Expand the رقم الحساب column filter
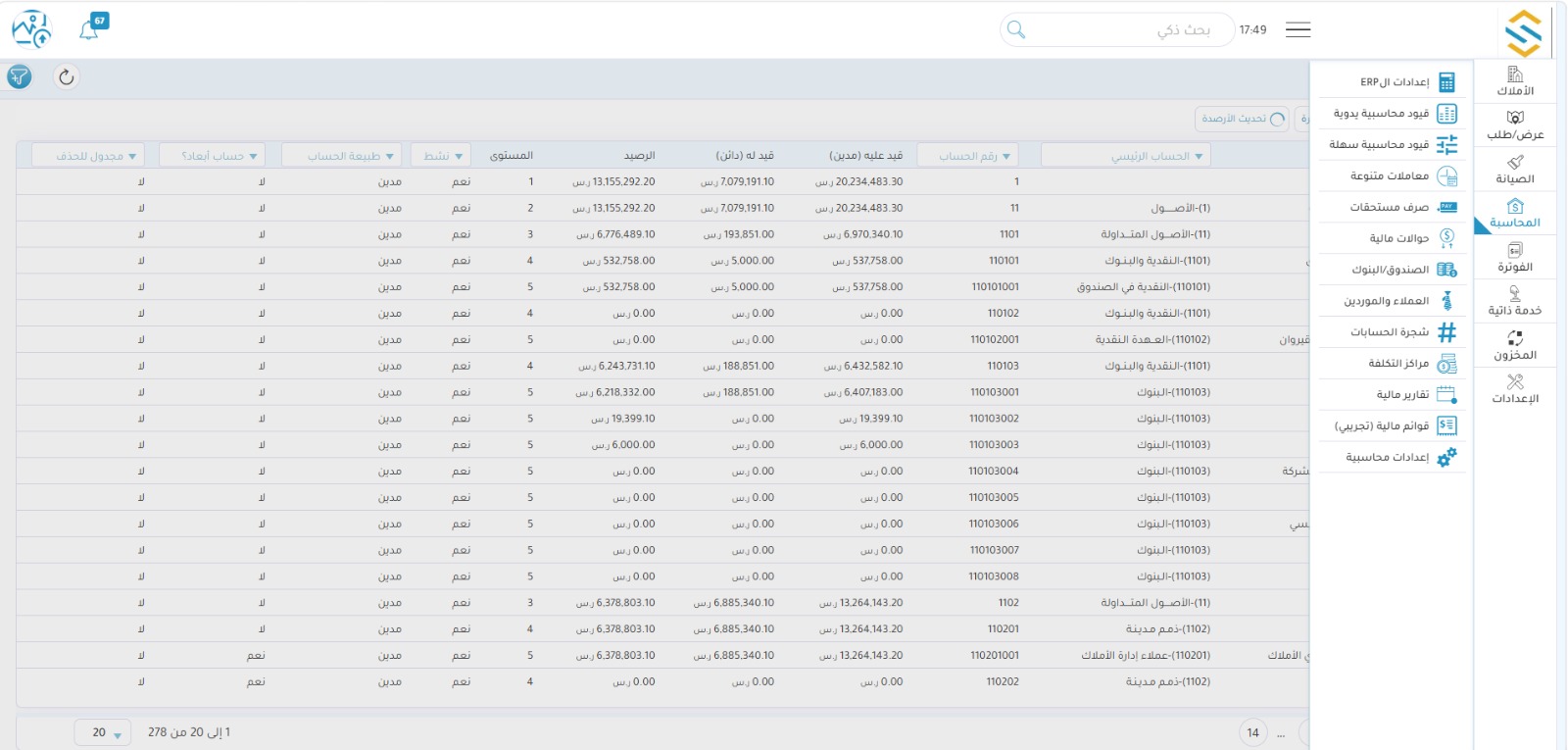The width and height of the screenshot is (1568, 750). pyautogui.click(x=967, y=155)
